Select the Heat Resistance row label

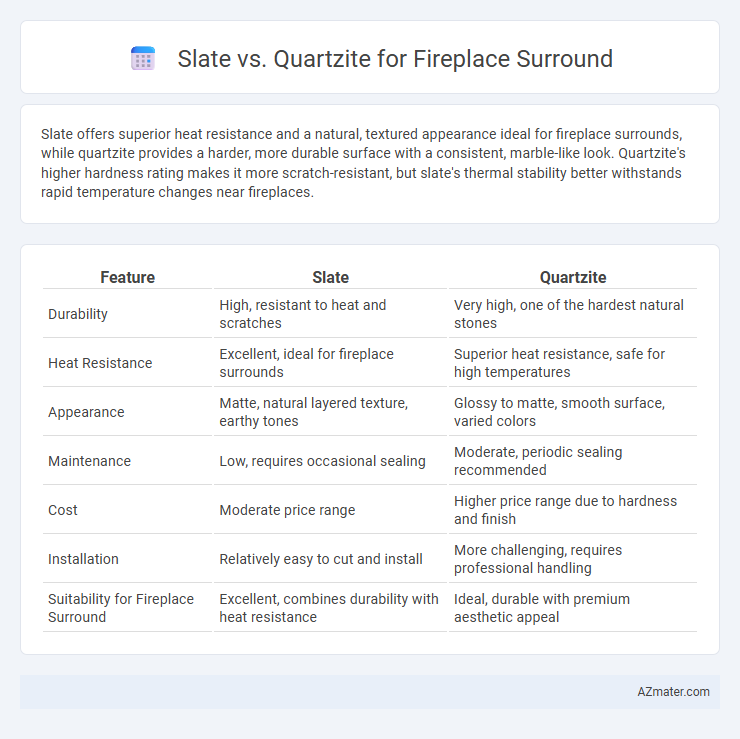tap(100, 363)
